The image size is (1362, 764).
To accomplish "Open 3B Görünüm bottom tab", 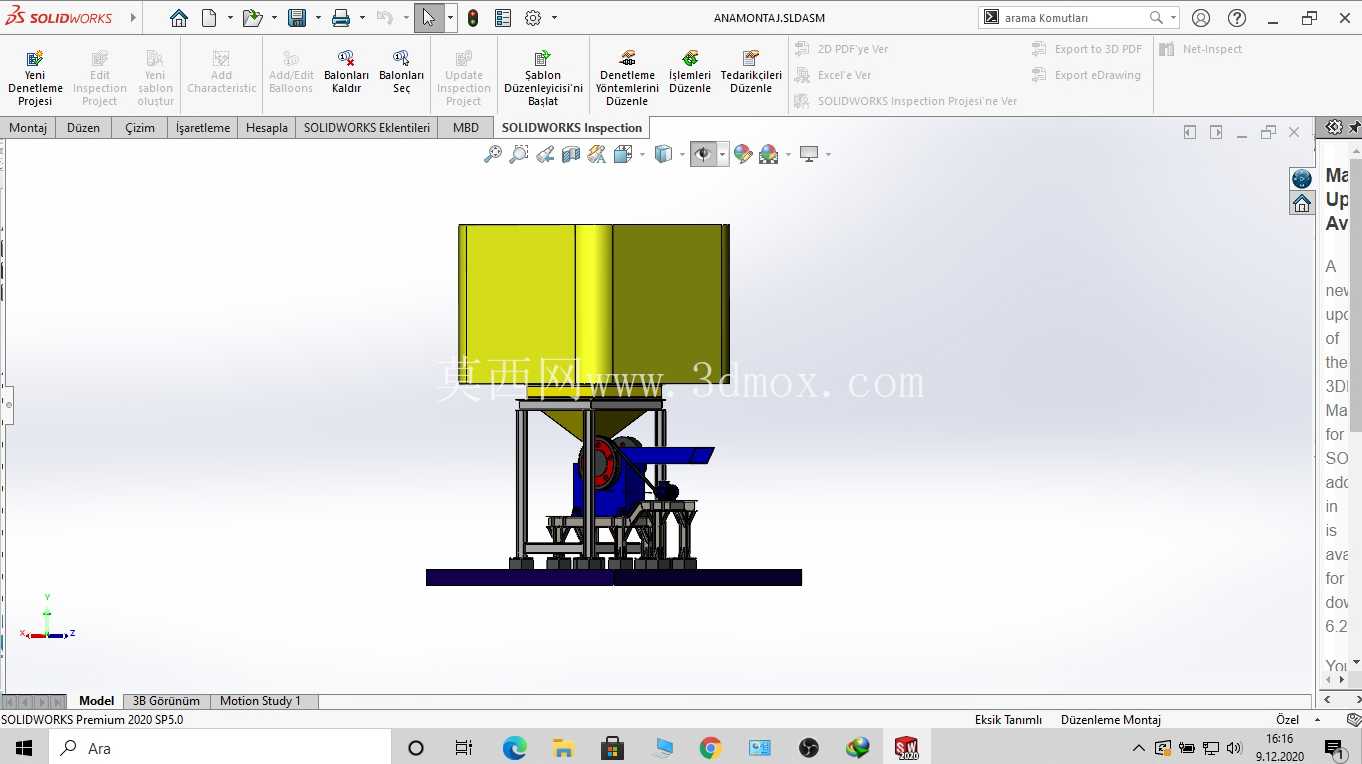I will pos(166,701).
